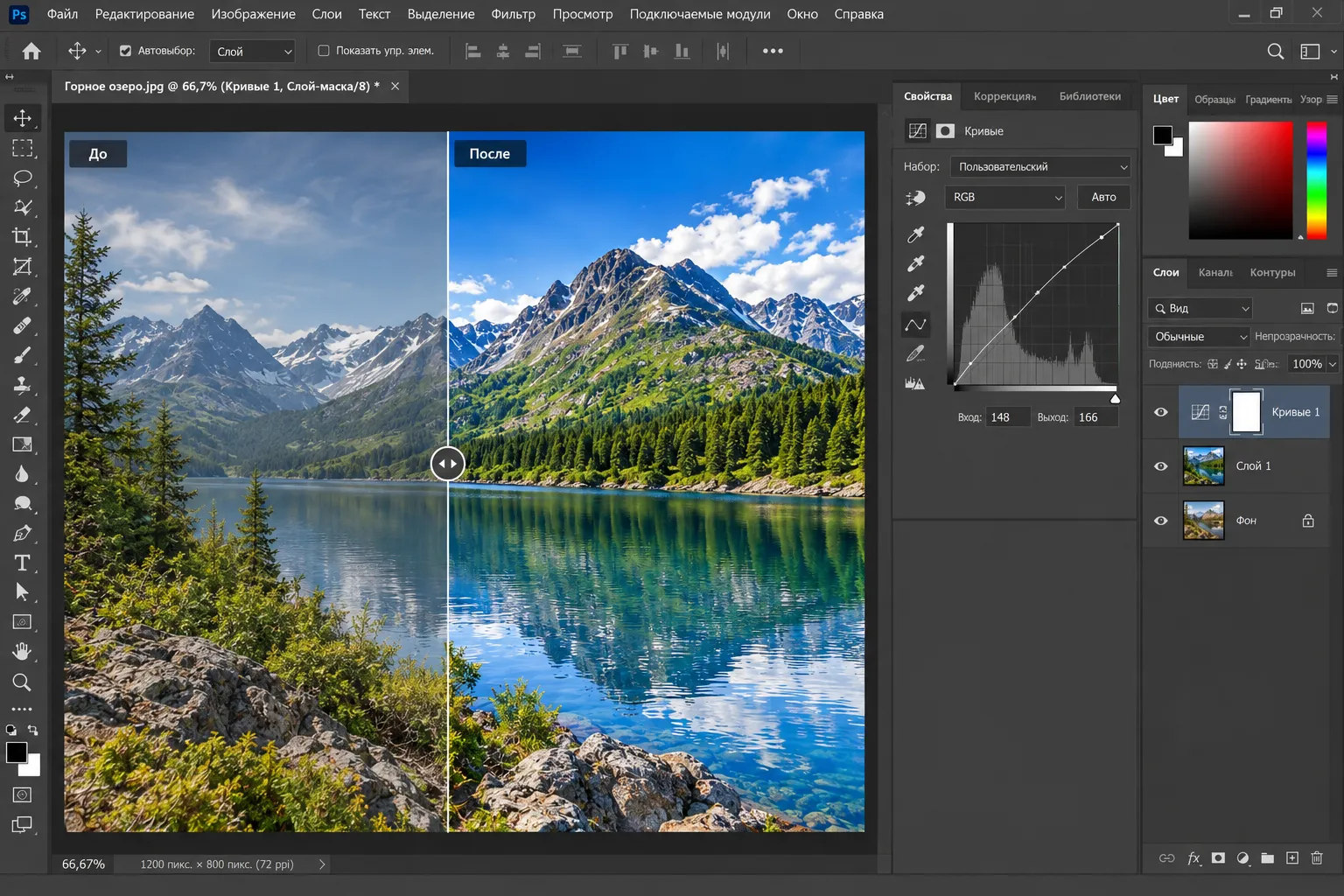The image size is (1344, 896).
Task: Open the RGB channel dropdown
Action: (1005, 198)
